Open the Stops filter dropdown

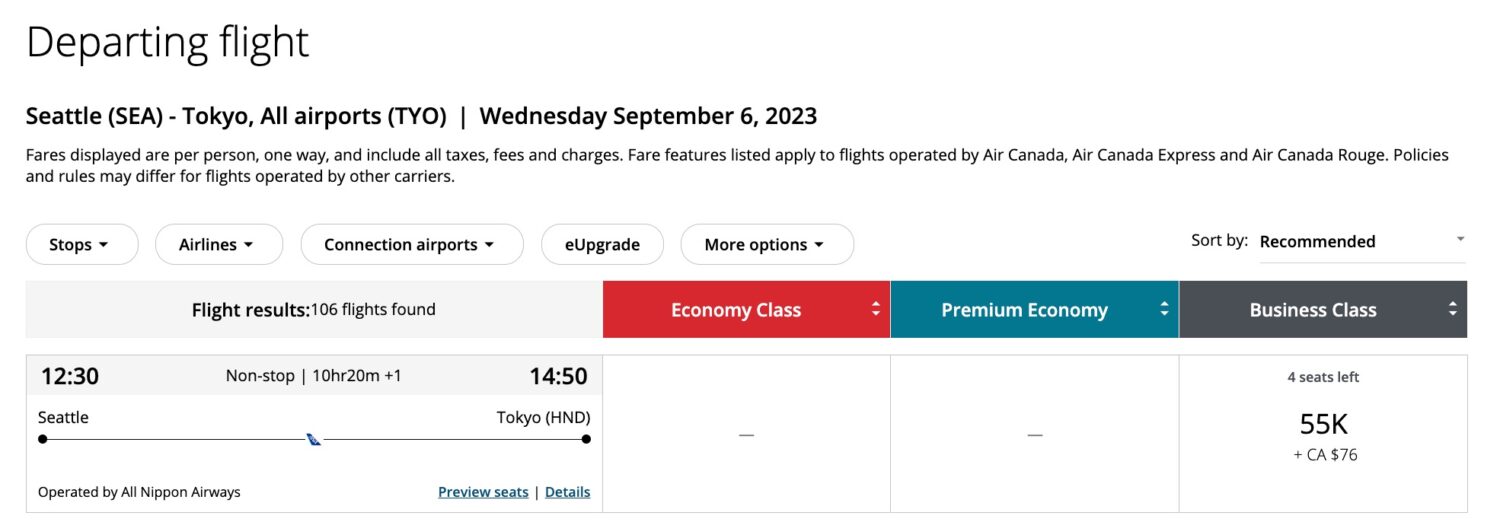(81, 245)
